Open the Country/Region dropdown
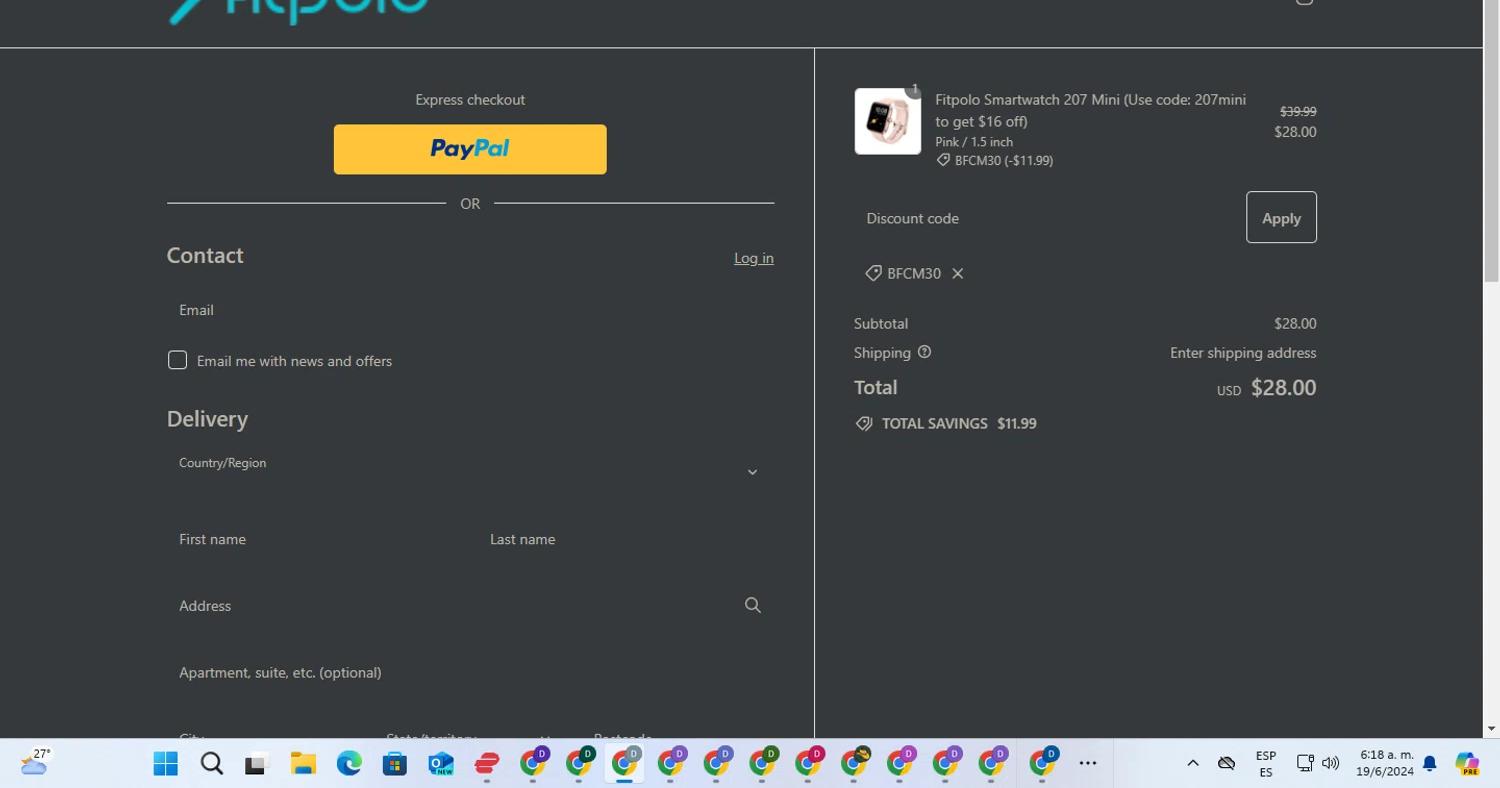 coord(470,471)
